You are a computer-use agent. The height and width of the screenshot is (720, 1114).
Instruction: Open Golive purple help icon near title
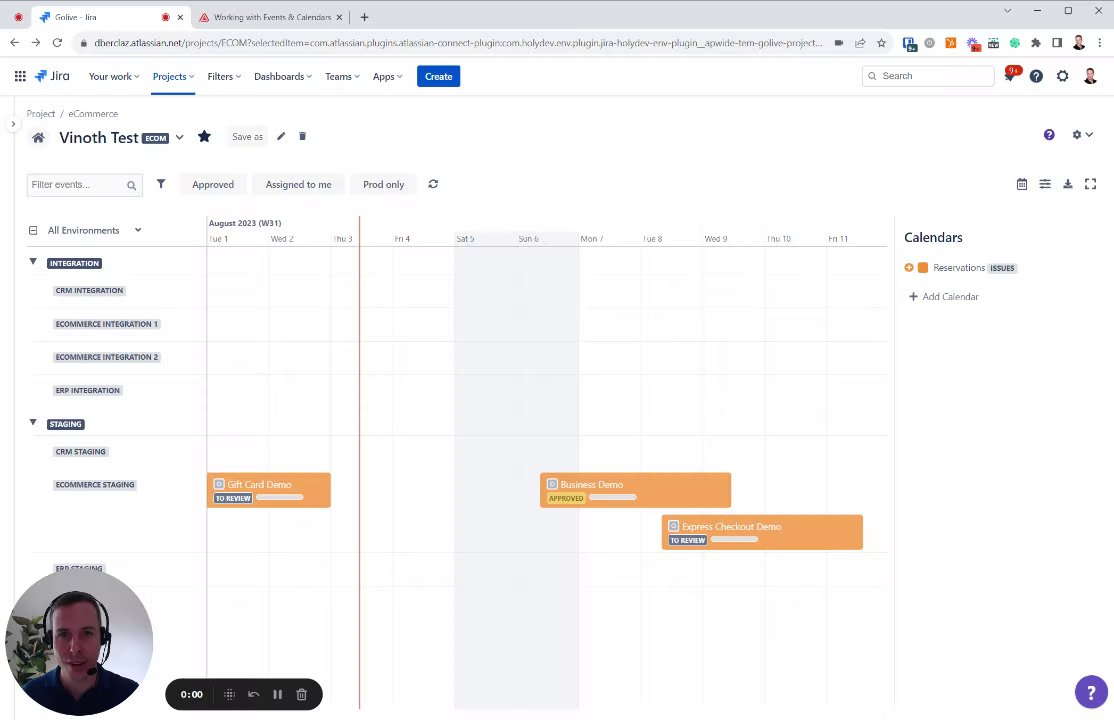(1049, 135)
